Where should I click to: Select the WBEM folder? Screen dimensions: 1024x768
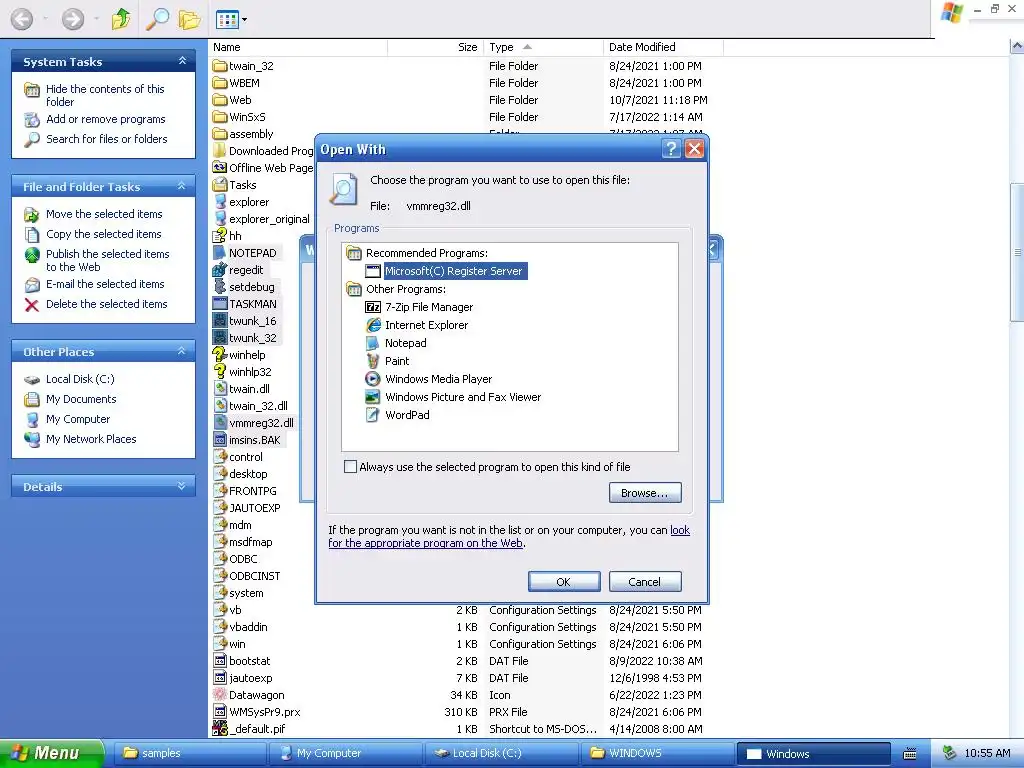[244, 83]
